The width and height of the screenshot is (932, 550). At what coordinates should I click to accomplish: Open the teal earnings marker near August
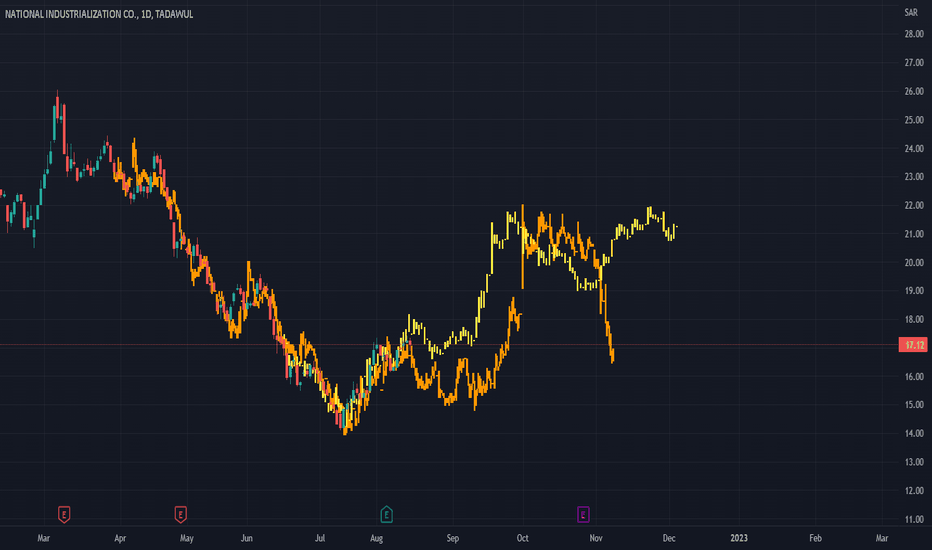coord(386,514)
